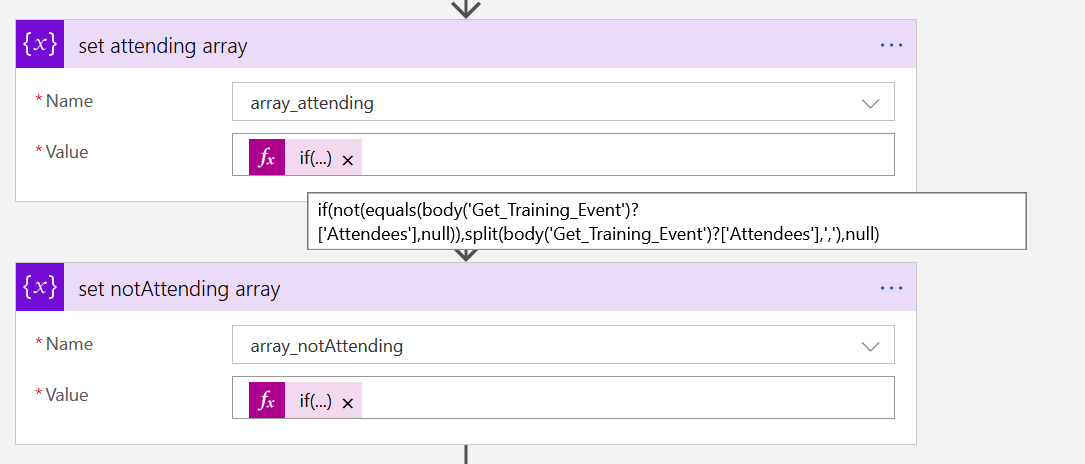Remove the if(...) expression from set attending array

click(x=347, y=160)
